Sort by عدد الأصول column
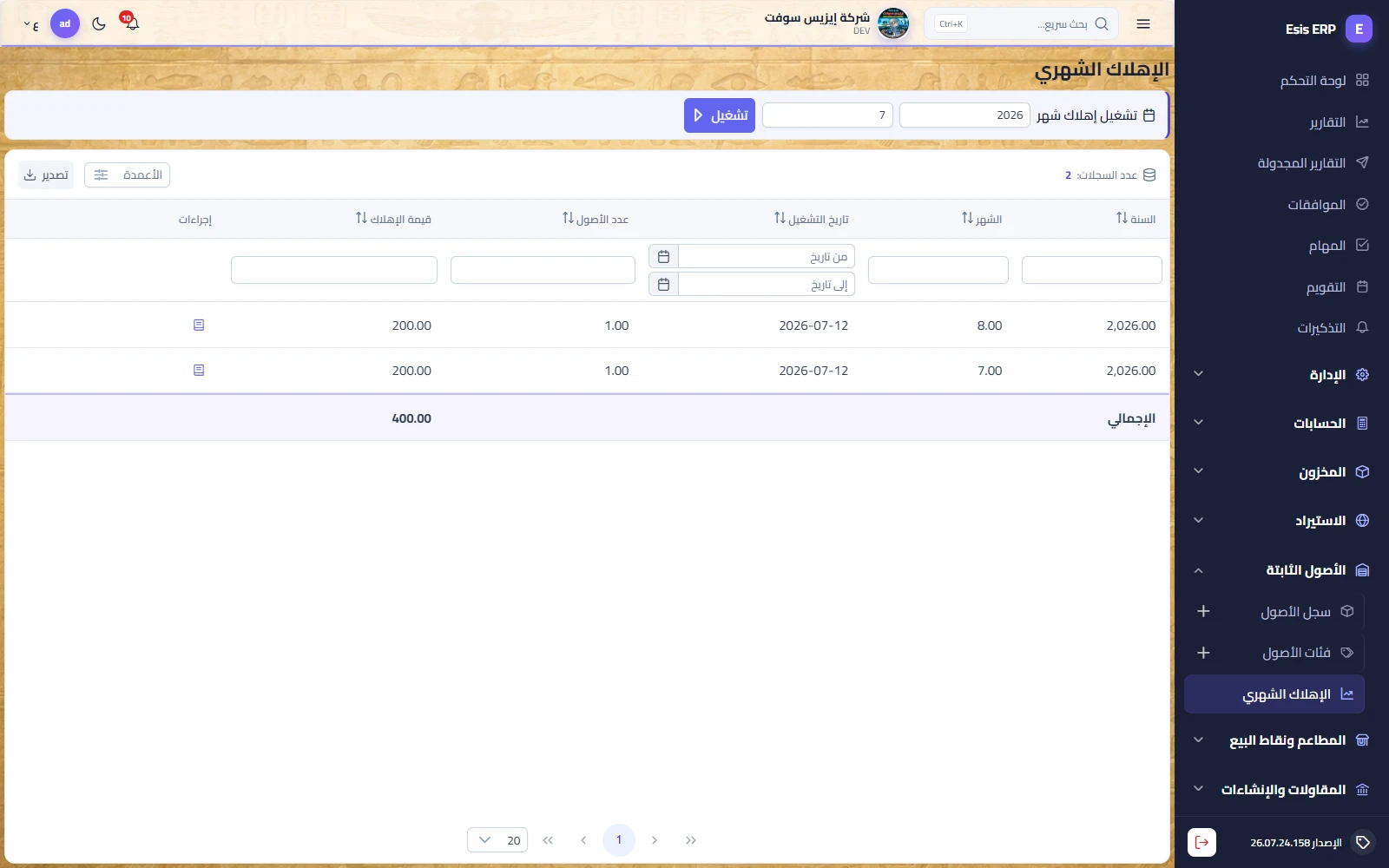Screen dimensions: 1389x868 pyautogui.click(x=595, y=219)
